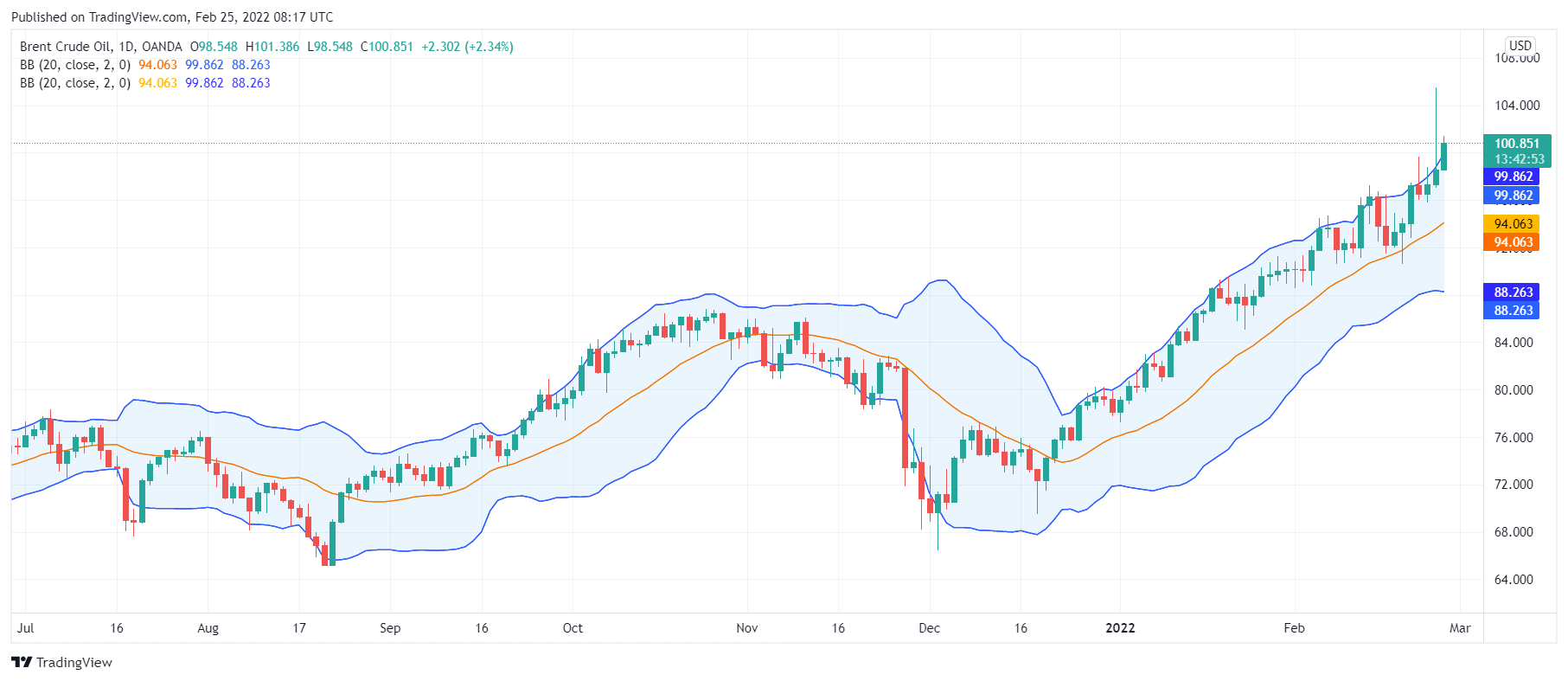This screenshot has height=681, width=1568.
Task: Click the first BB (20, close, 2, 0) legend
Action: point(75,65)
